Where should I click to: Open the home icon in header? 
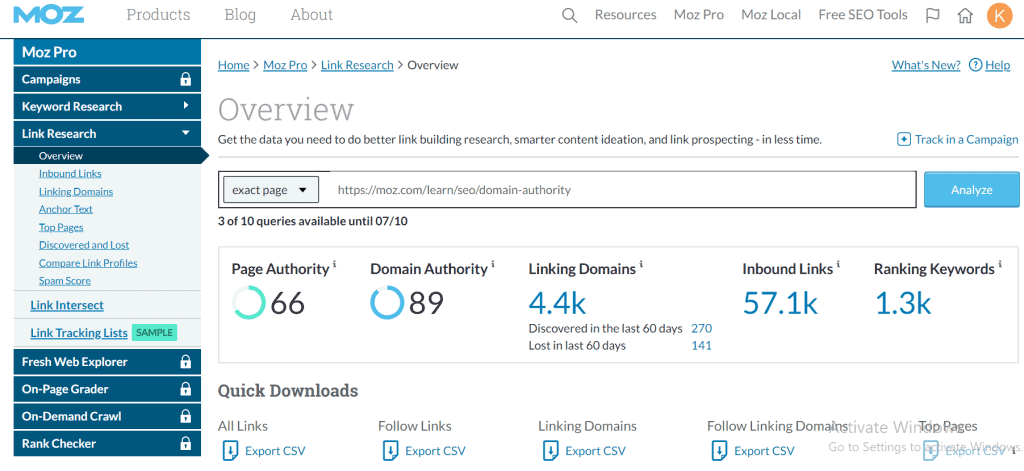[x=965, y=15]
